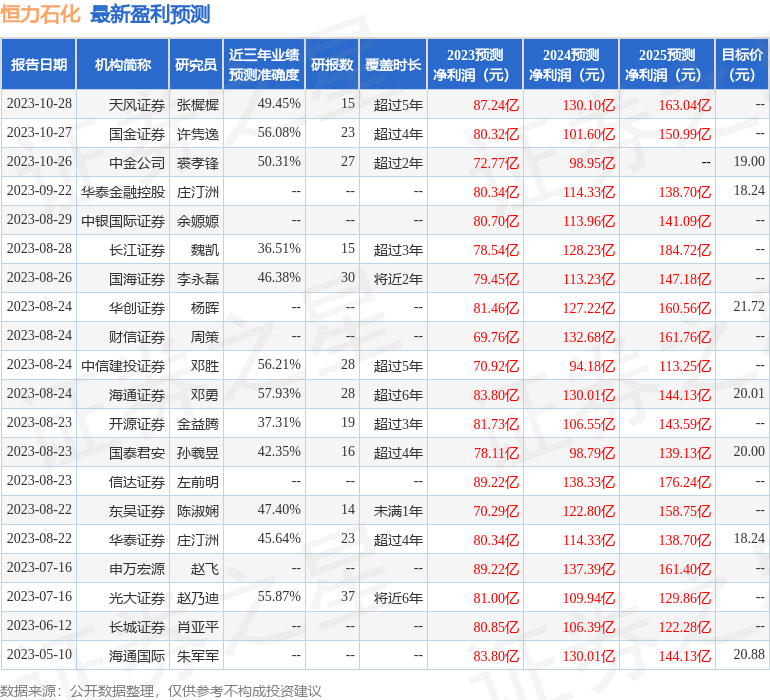This screenshot has height=700, width=770.
Task: Click 2023 profit forecast 69.76亿
Action: [x=496, y=336]
